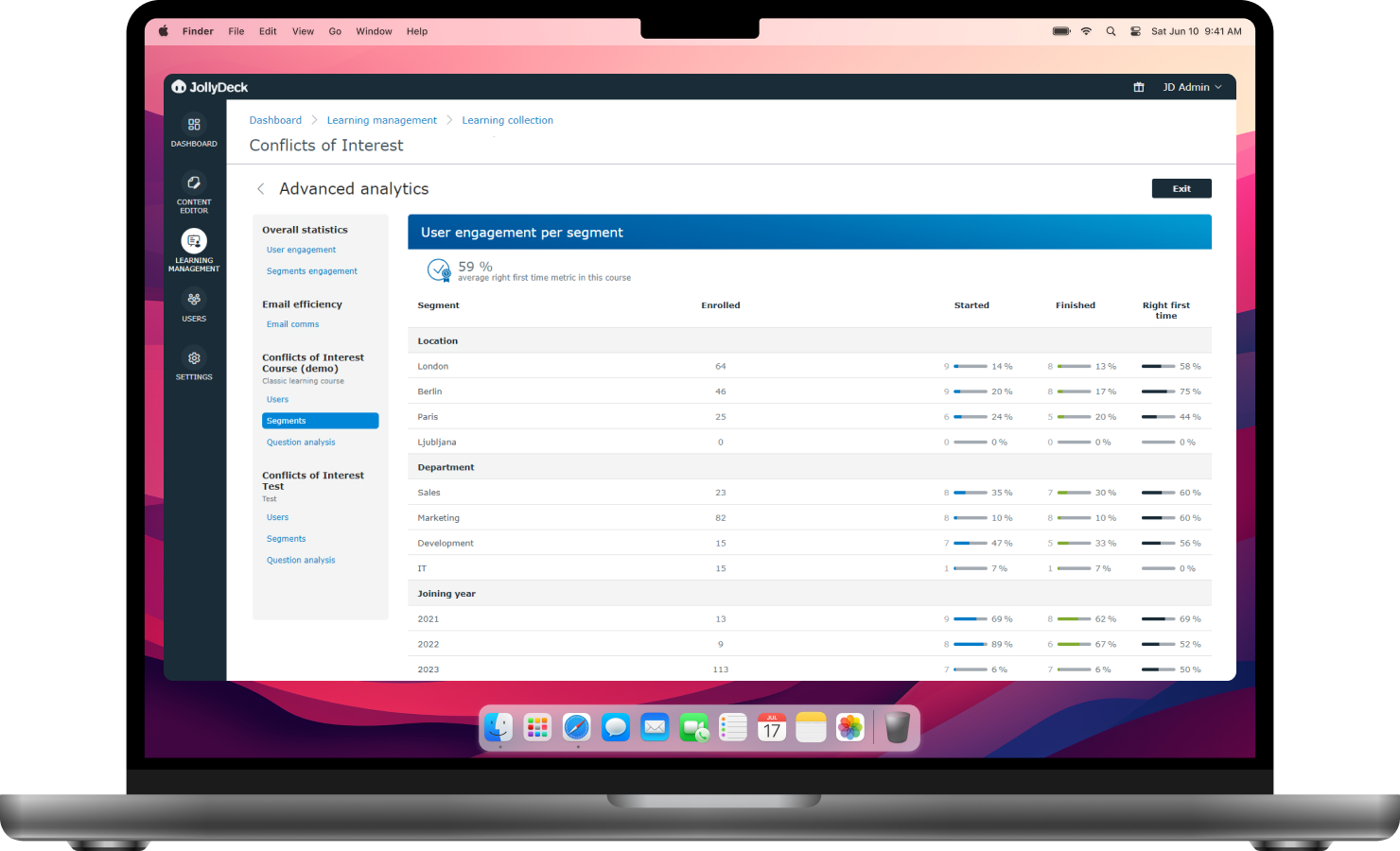Click the Finished column header

pyautogui.click(x=1076, y=305)
